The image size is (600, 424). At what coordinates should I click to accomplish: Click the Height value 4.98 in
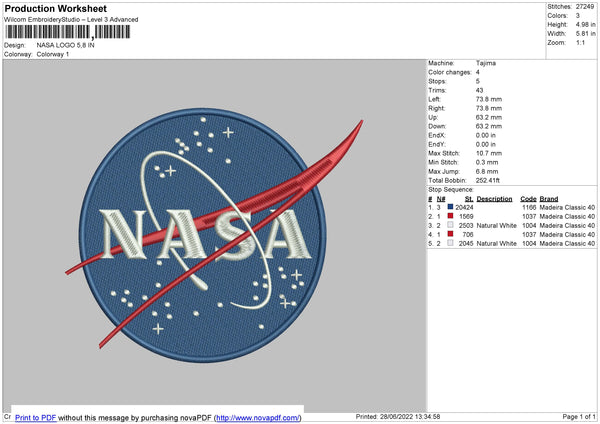[x=585, y=24]
